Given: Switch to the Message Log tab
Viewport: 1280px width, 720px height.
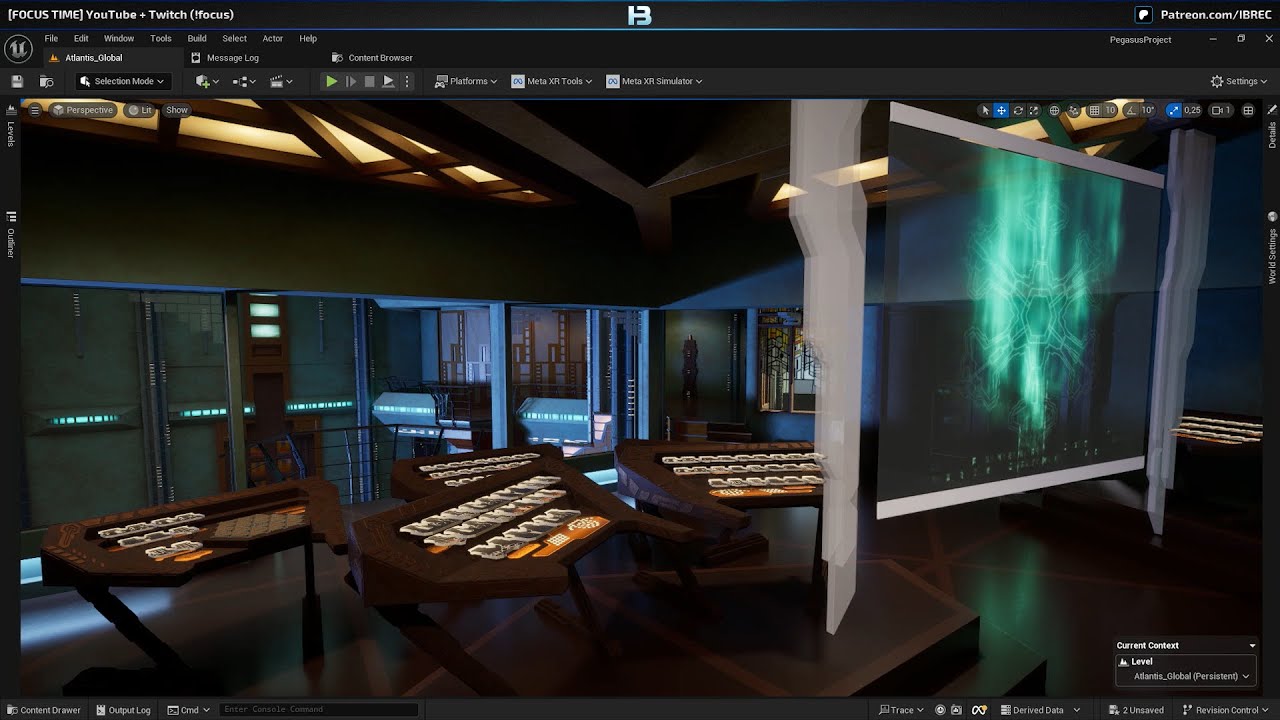Looking at the screenshot, I should (x=226, y=58).
